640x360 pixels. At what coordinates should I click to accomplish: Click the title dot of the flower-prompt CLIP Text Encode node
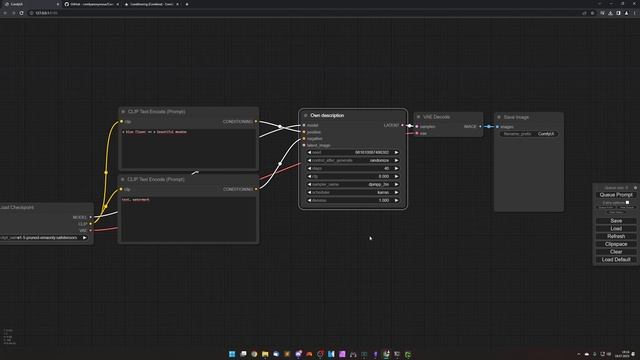pyautogui.click(x=123, y=111)
